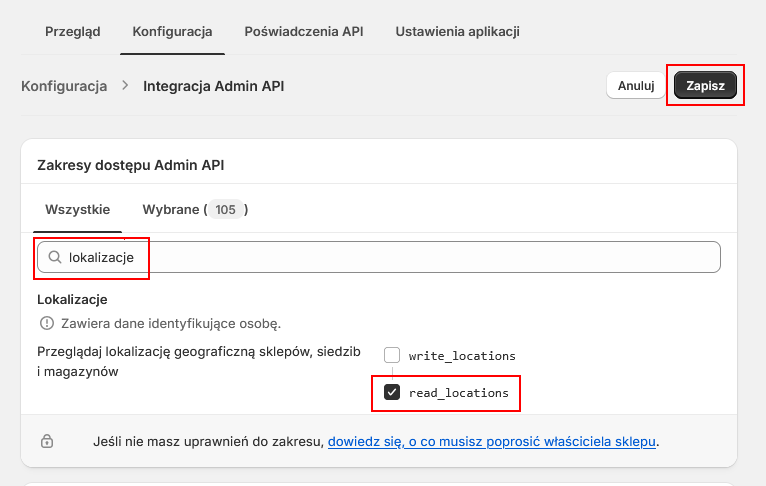766x486 pixels.
Task: Open the Przegląd tab
Action: point(73,32)
